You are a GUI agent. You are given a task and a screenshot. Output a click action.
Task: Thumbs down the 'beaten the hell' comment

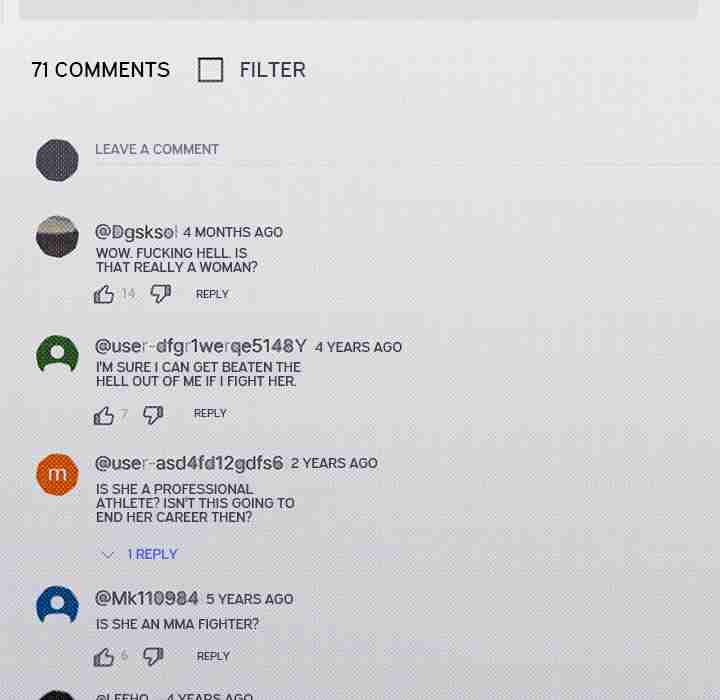(153, 415)
